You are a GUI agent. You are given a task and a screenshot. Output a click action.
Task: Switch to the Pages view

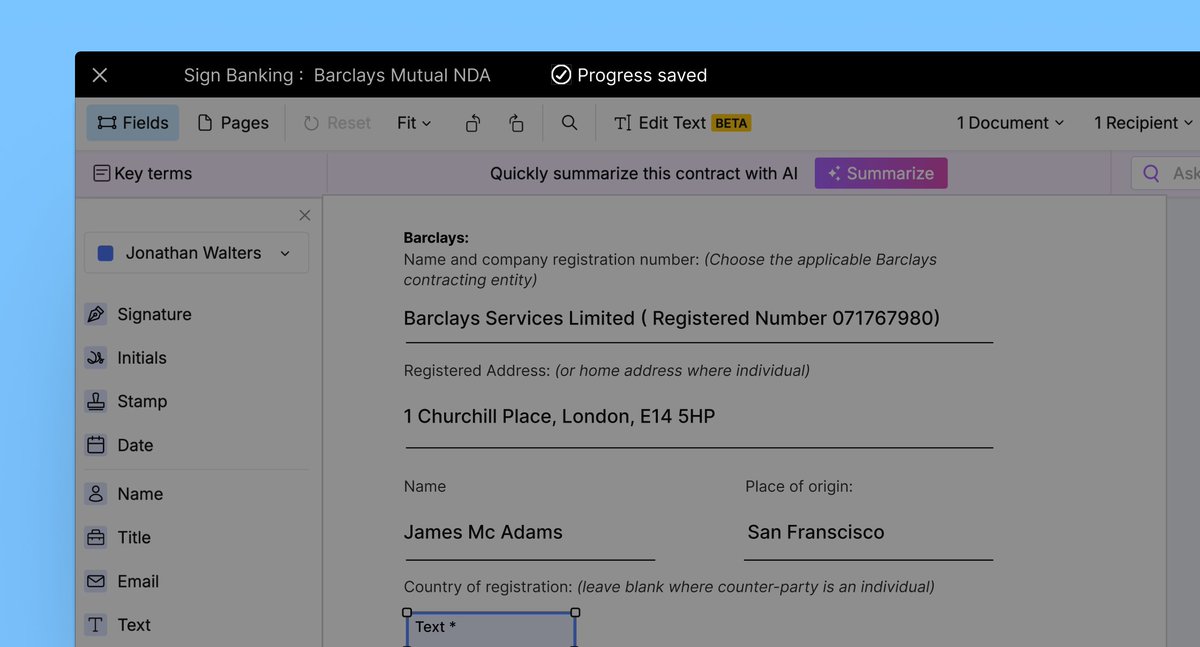(x=233, y=123)
